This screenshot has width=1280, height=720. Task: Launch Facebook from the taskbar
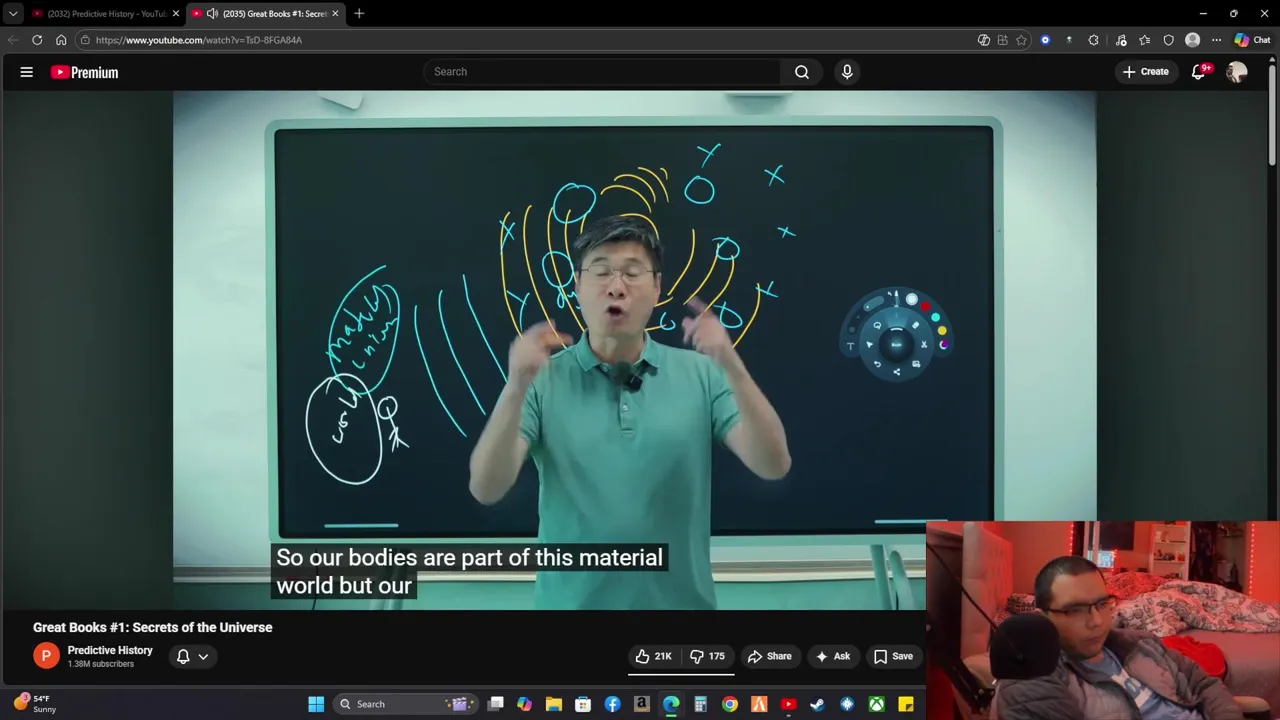(612, 704)
